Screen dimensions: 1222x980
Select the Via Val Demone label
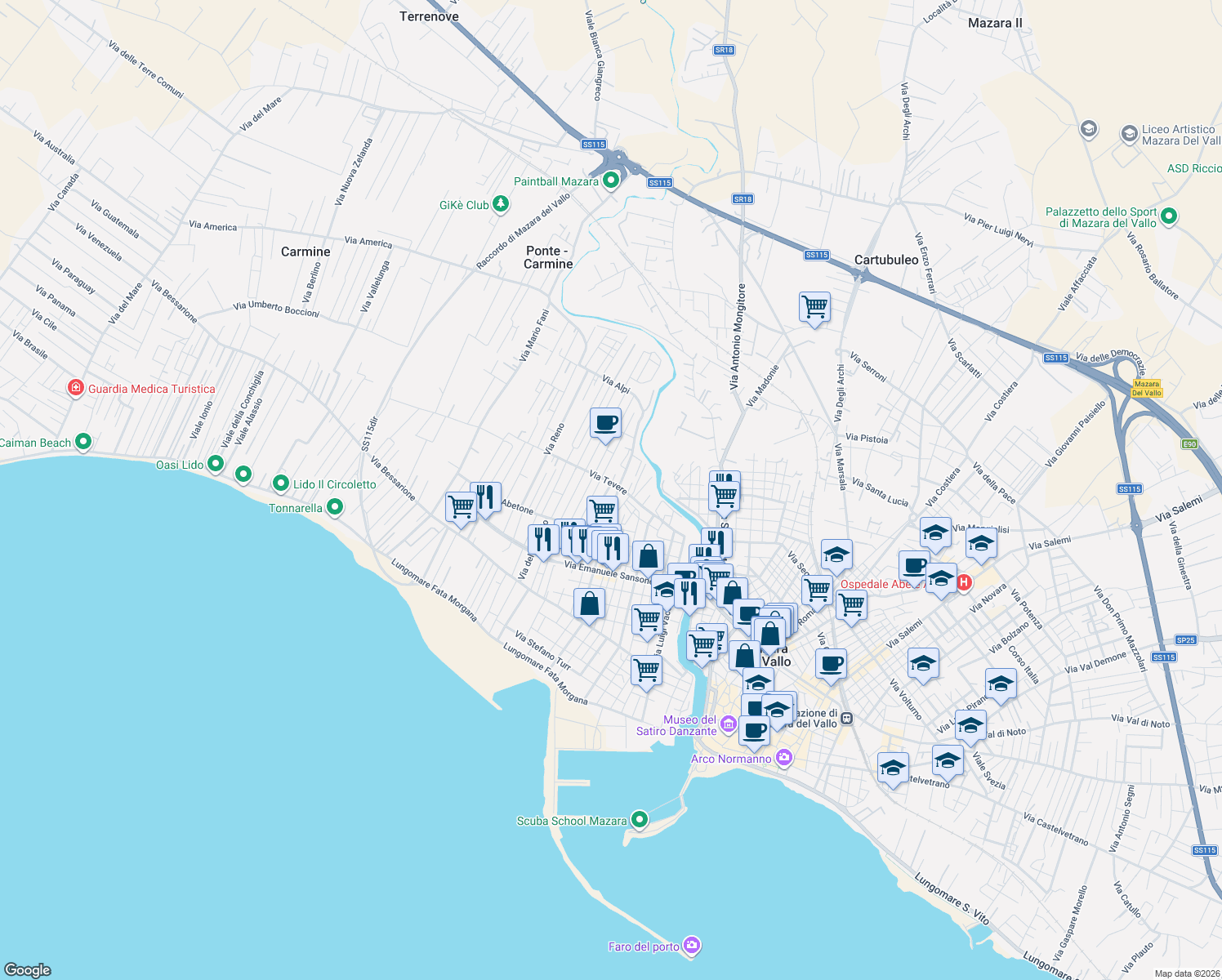[1095, 663]
